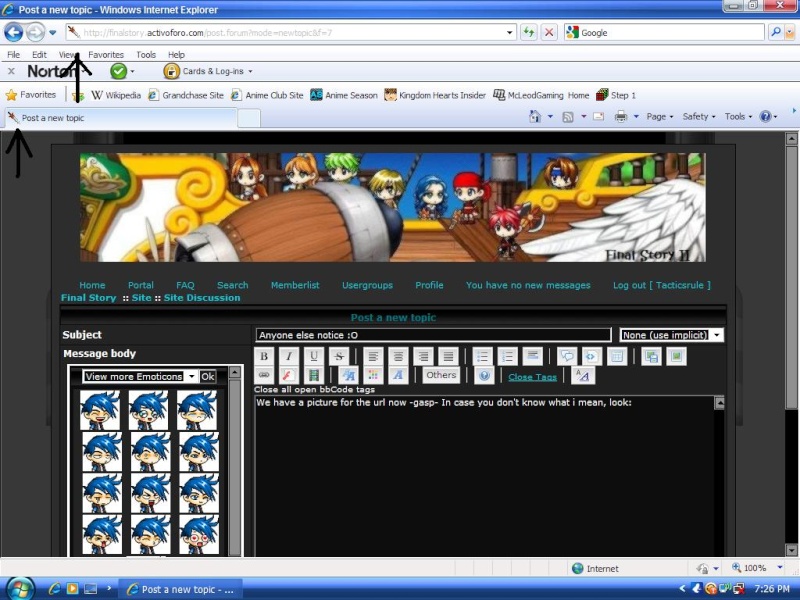Screen dimensions: 800x600
Task: Click Norton green checkmark icon
Action: click(x=118, y=71)
